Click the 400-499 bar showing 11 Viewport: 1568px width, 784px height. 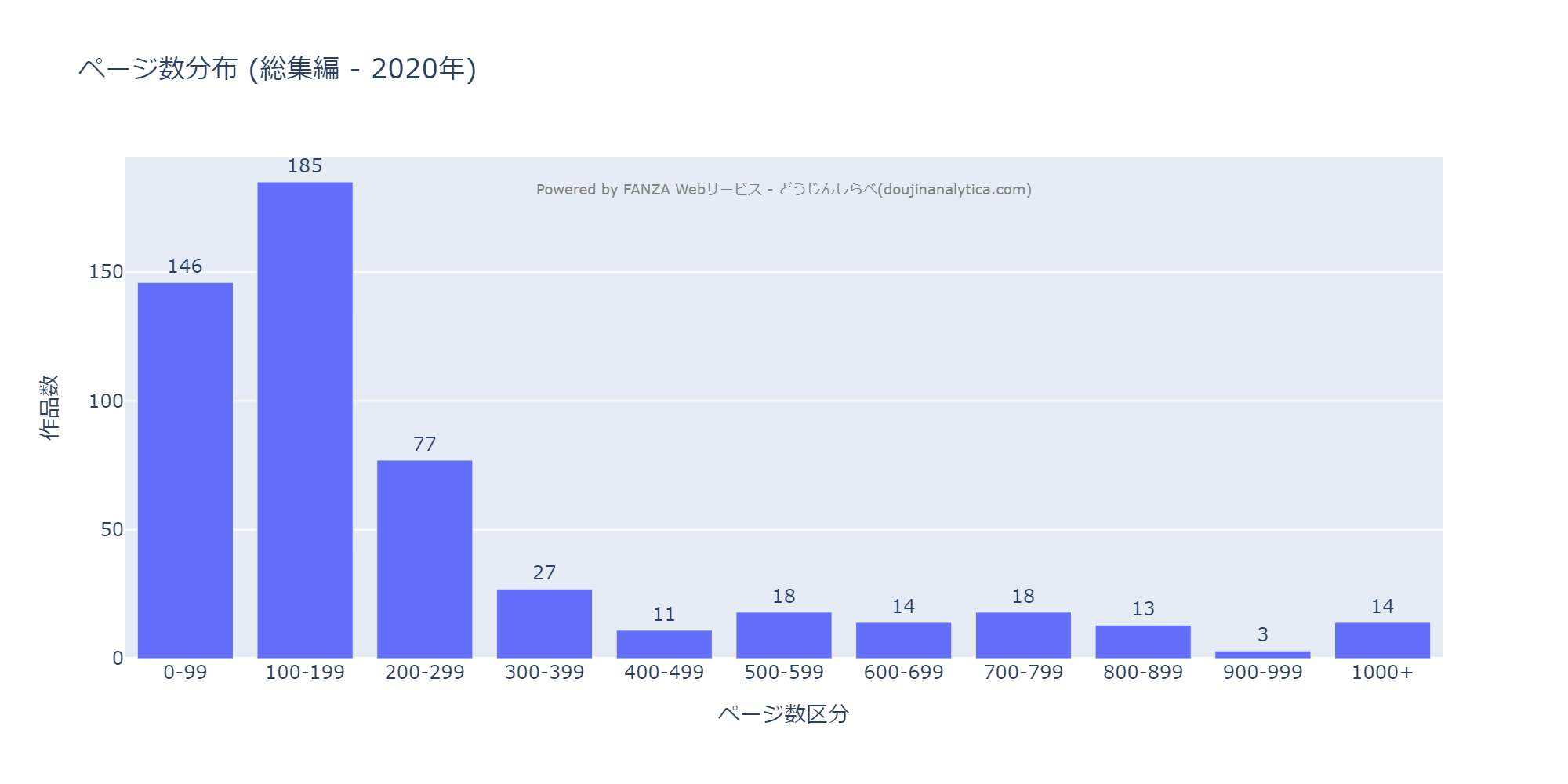(x=664, y=644)
